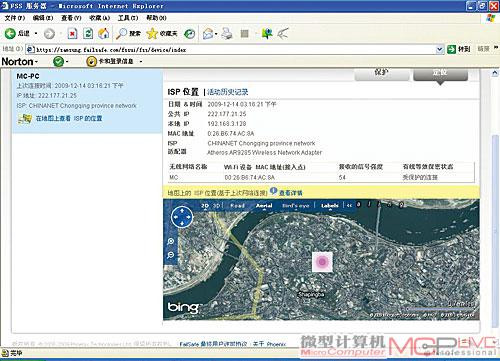
Task: Open the Edit menu
Action: point(43,18)
